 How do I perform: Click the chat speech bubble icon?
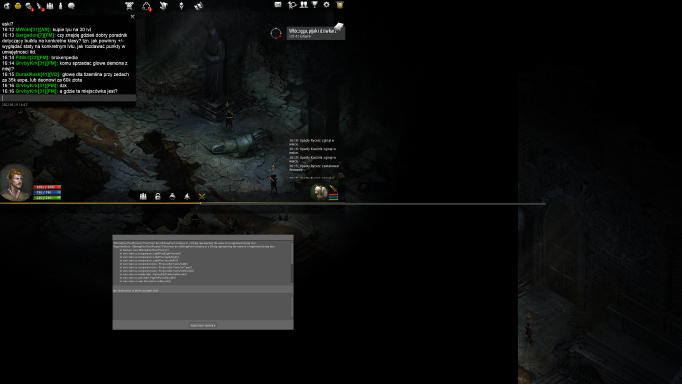(71, 6)
